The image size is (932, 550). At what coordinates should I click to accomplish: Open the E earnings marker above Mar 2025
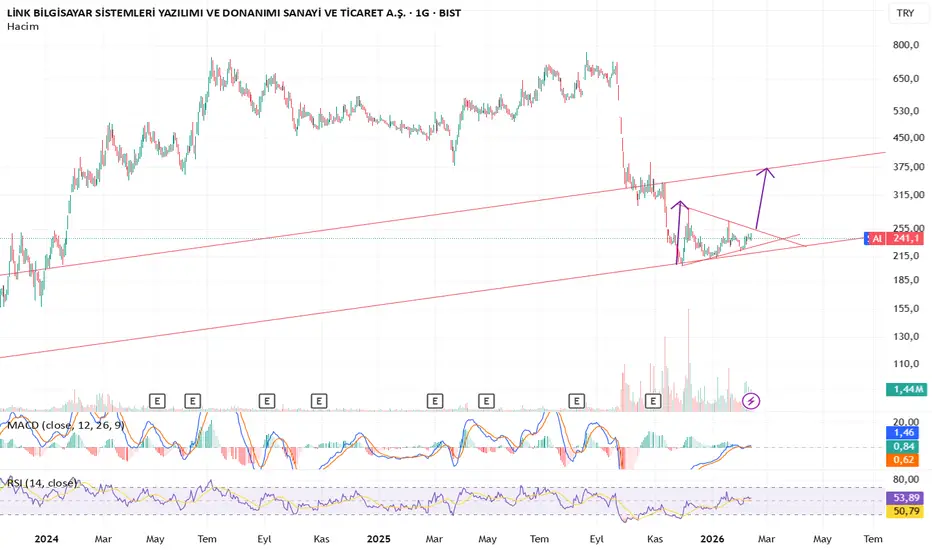[435, 401]
